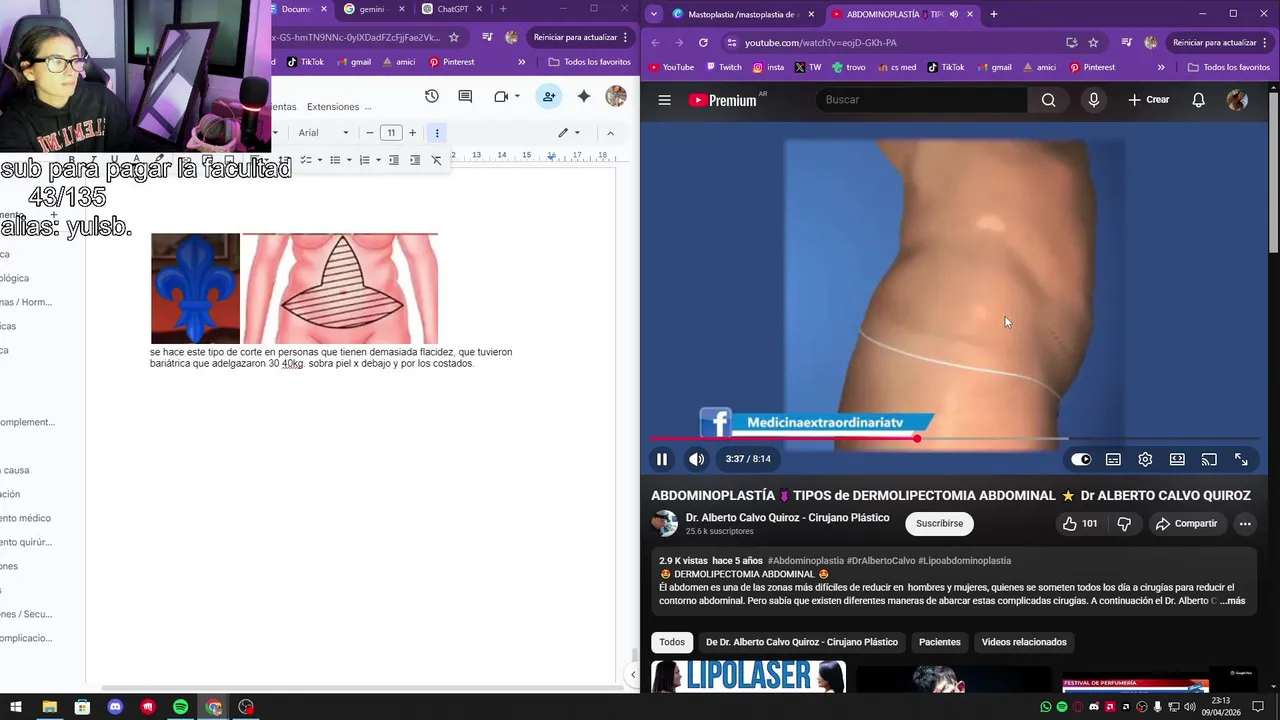The height and width of the screenshot is (720, 1280).
Task: Mute the YouTube tab via speaker icon
Action: [953, 14]
